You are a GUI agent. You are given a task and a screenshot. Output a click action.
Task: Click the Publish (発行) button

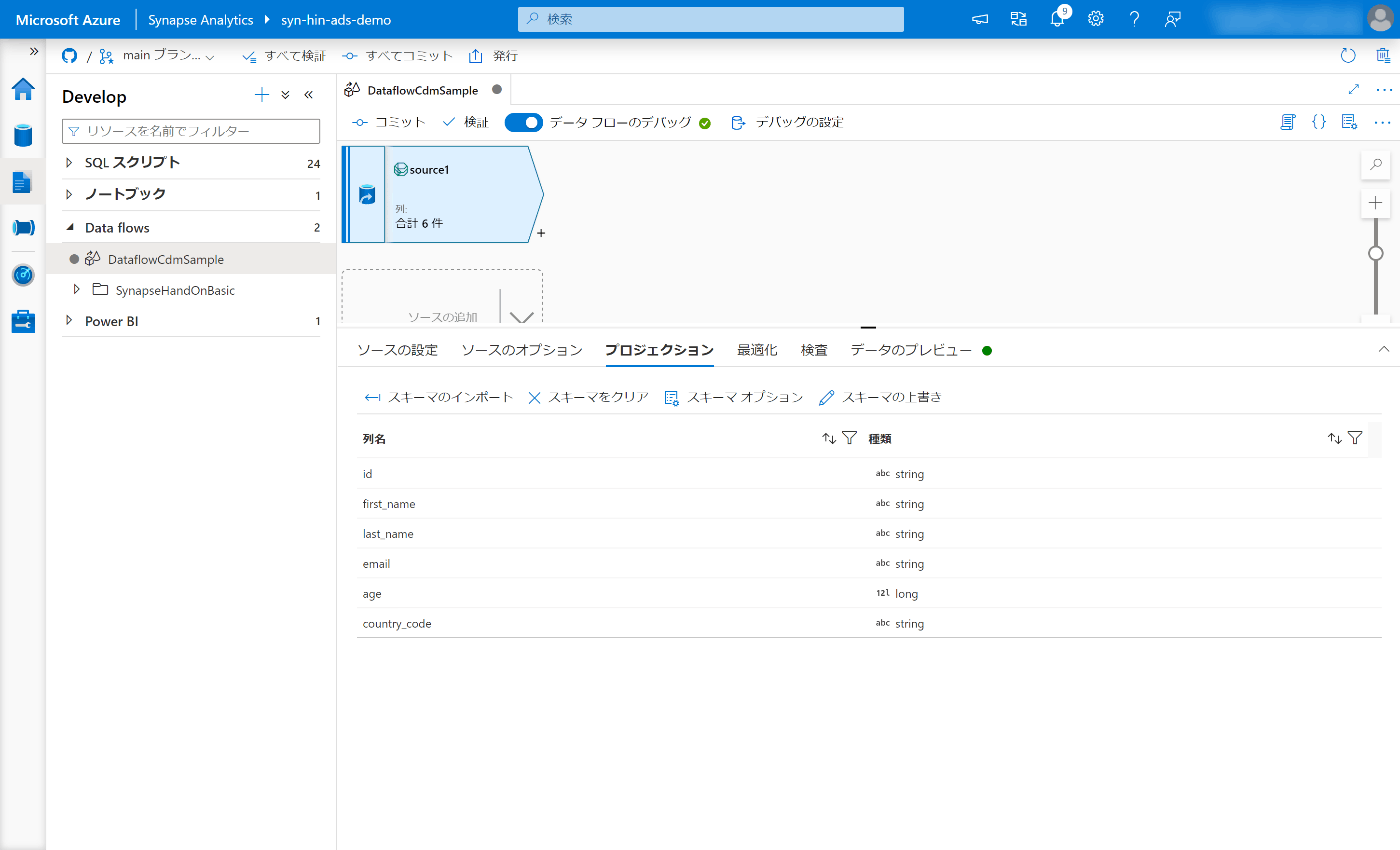click(x=494, y=56)
